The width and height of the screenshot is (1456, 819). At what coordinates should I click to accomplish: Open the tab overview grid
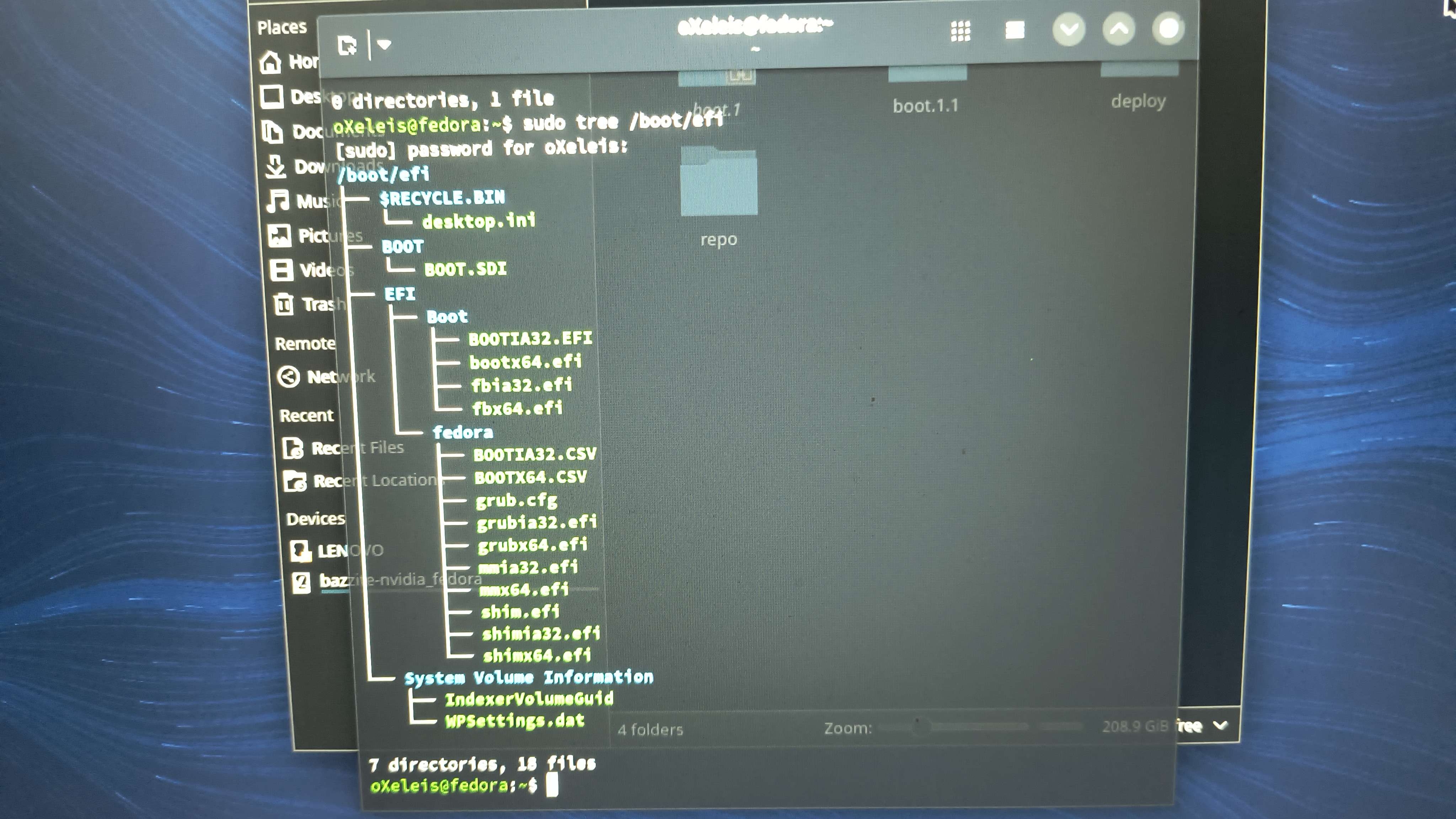pyautogui.click(x=960, y=31)
